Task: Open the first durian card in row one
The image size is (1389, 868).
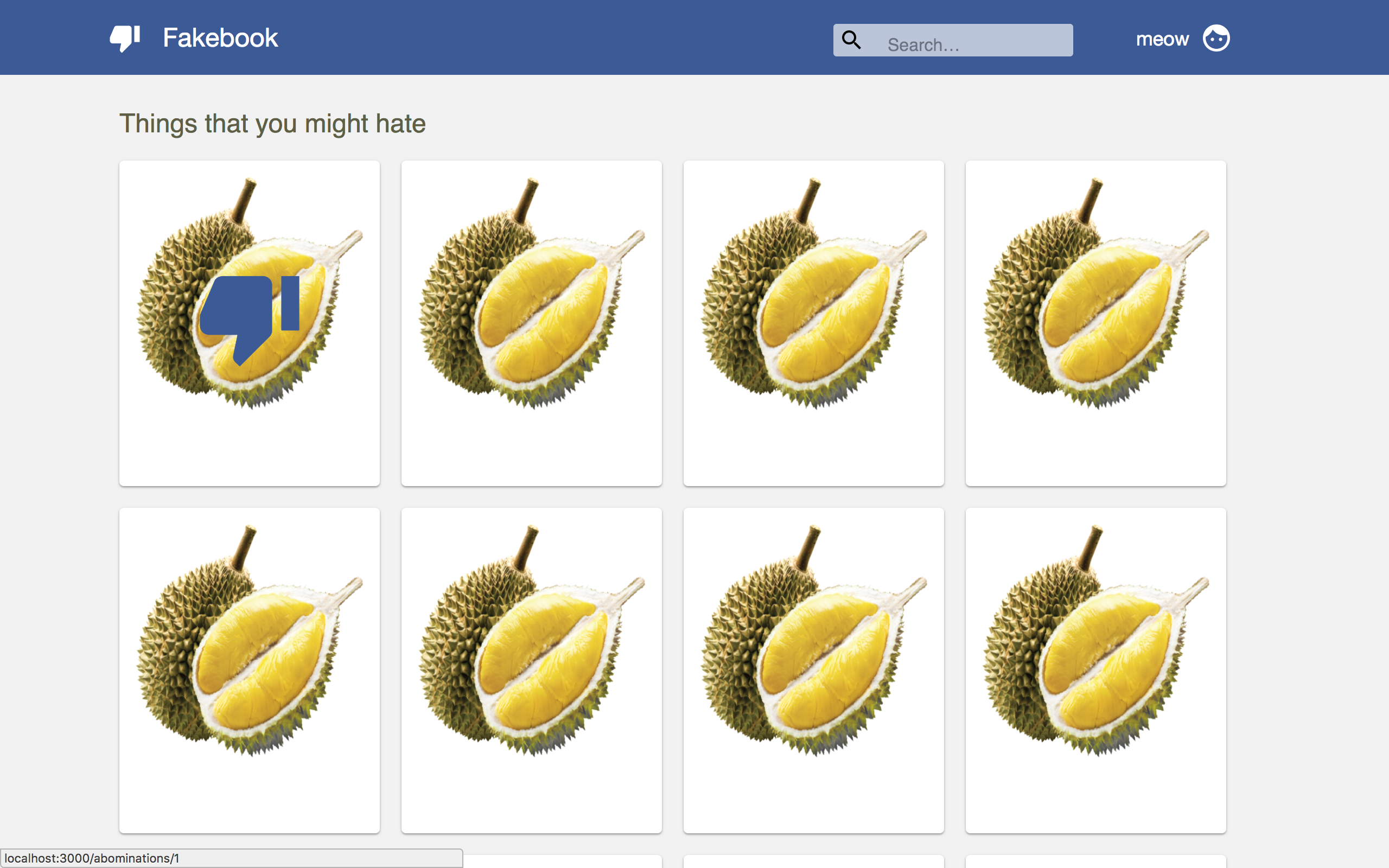Action: (250, 324)
